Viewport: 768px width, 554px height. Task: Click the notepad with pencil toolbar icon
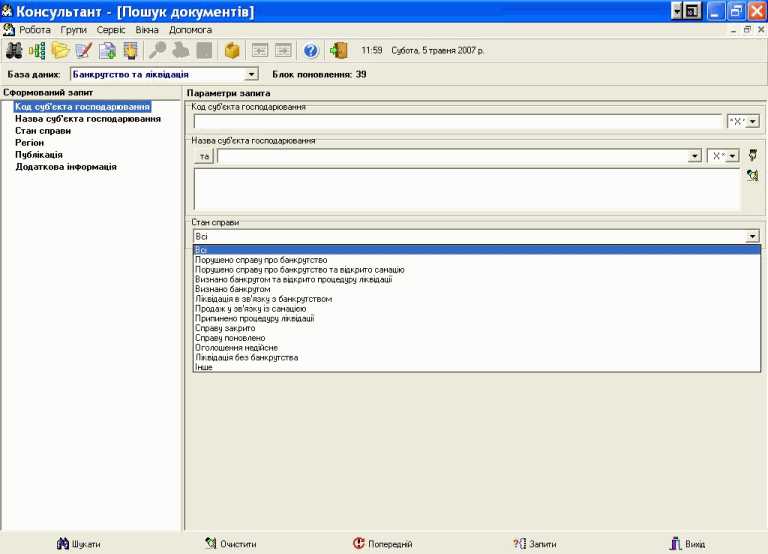point(84,50)
